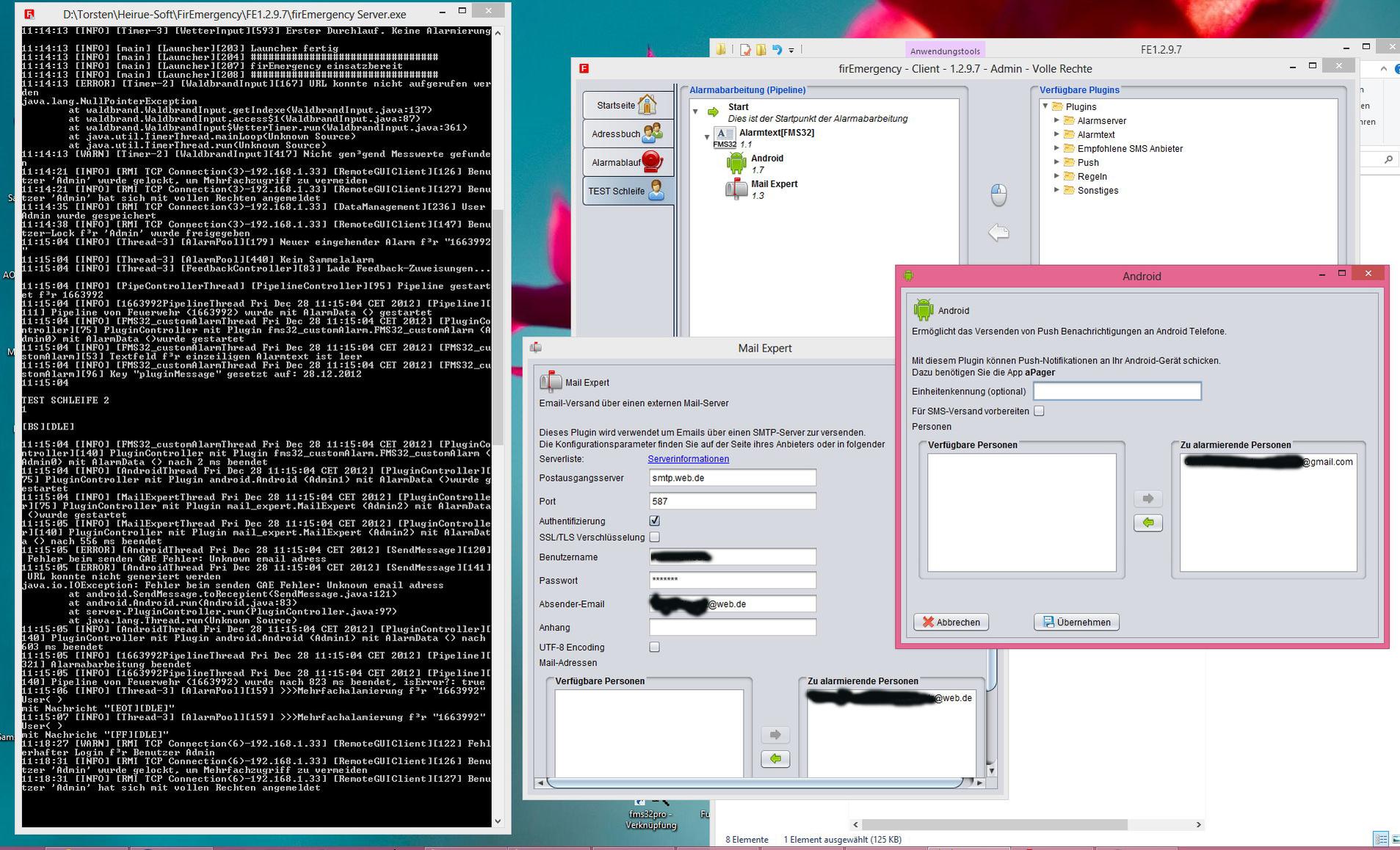Screen dimensions: 1400x850
Task: Open the Serverinformationen link
Action: 688,459
